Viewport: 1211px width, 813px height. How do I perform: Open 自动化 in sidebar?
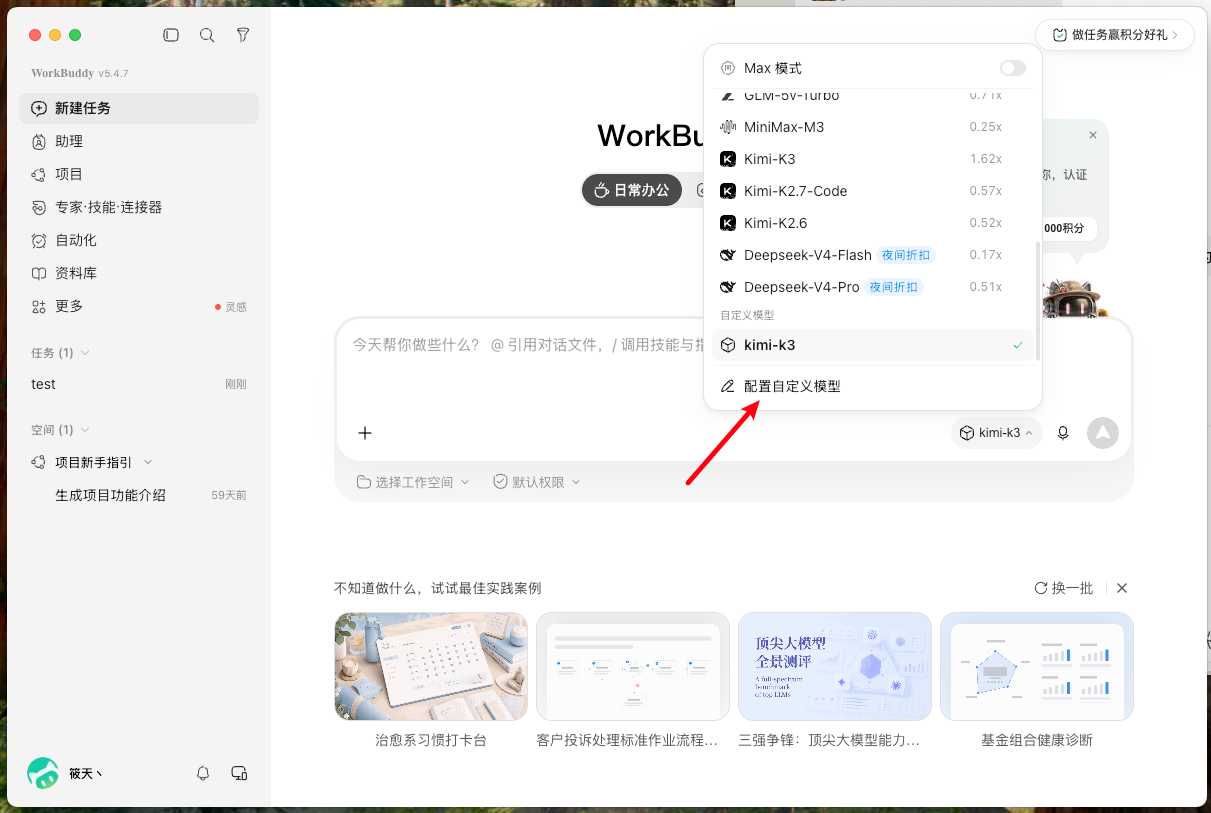click(x=139, y=240)
